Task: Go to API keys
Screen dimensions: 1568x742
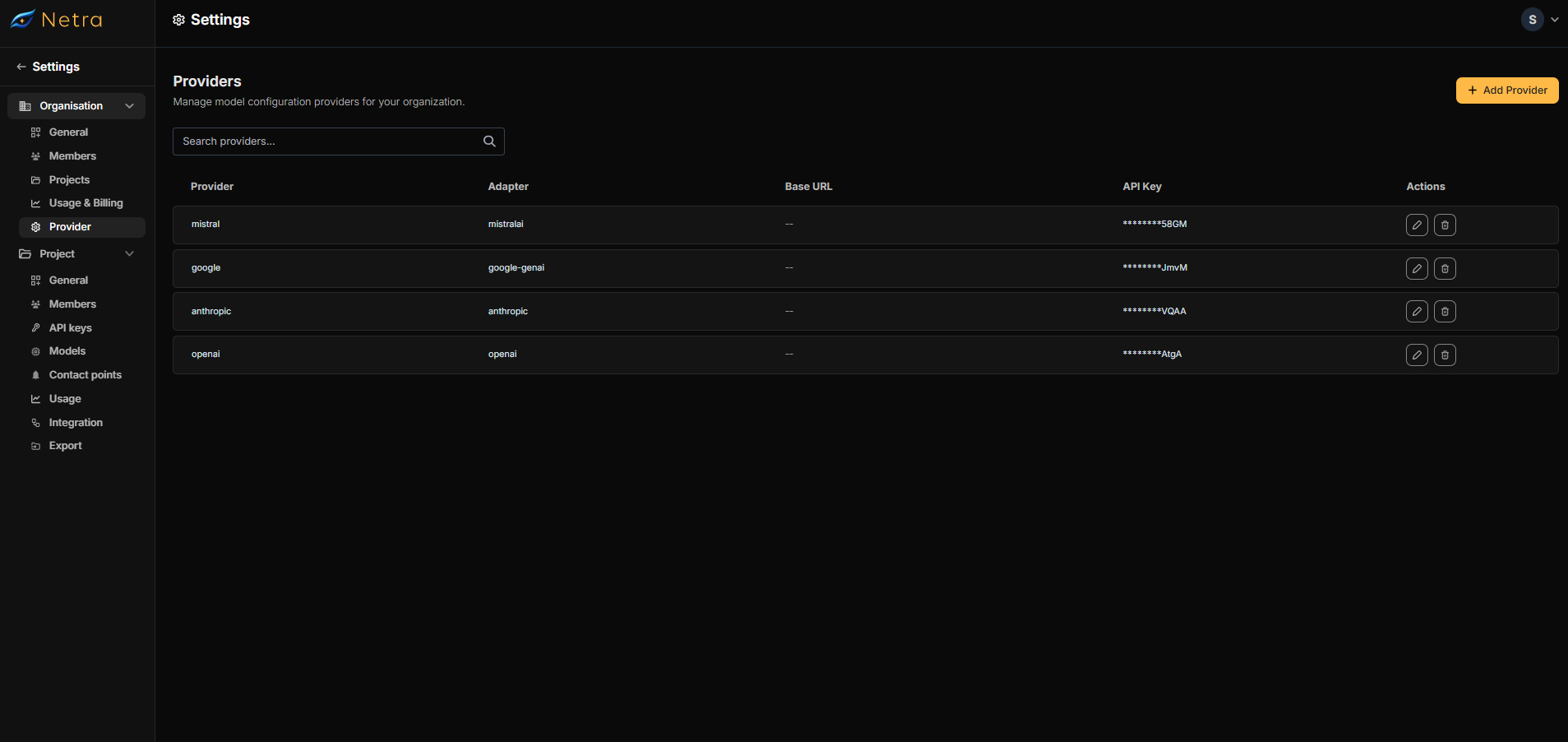Action: click(70, 328)
